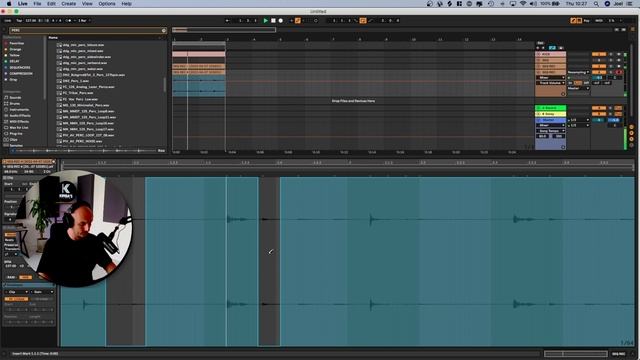Open the Wi-Fi status menu
Image resolution: width=640 pixels, height=360 pixels.
point(523,4)
